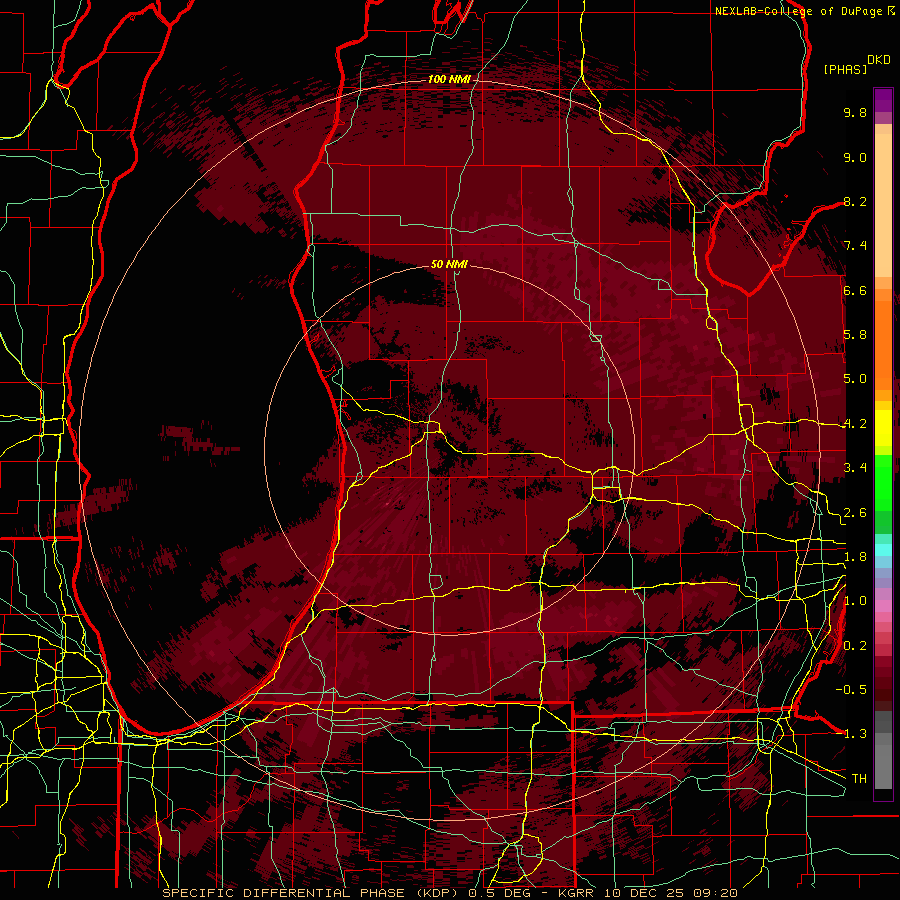This screenshot has width=900, height=900.
Task: Click the 9.0 legend value
Action: coord(855,157)
